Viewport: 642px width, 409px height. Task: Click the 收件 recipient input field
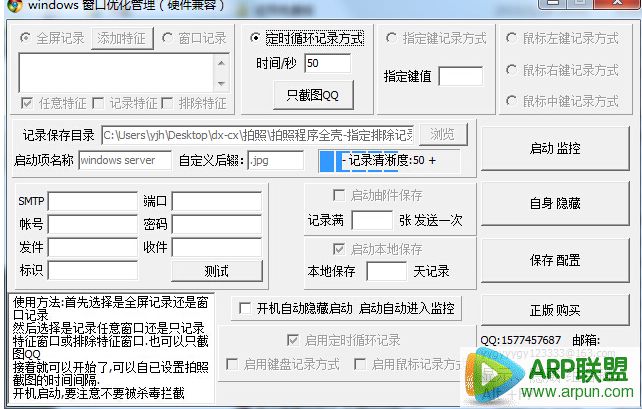tap(217, 247)
